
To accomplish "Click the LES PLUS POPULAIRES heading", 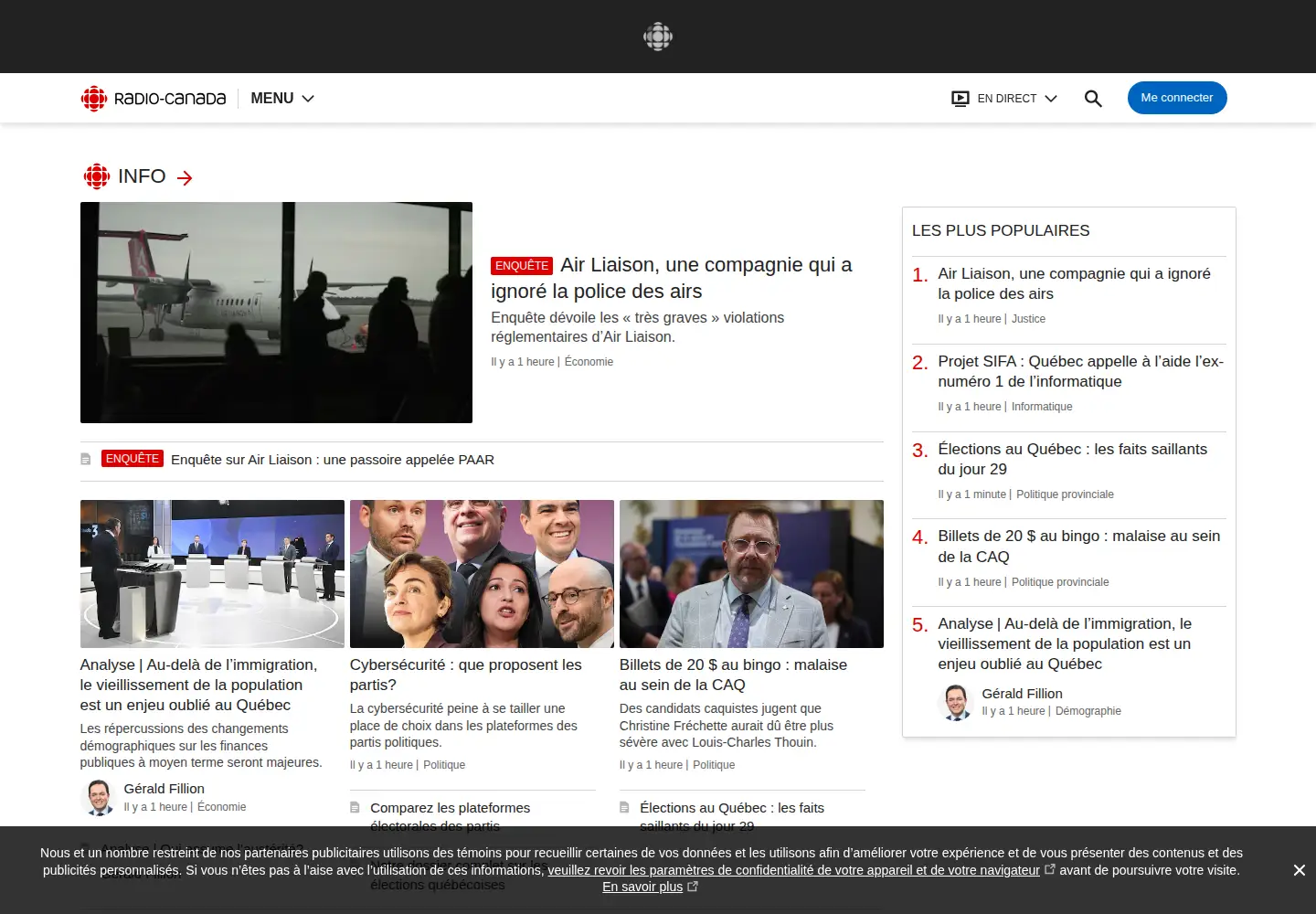I will [1001, 230].
